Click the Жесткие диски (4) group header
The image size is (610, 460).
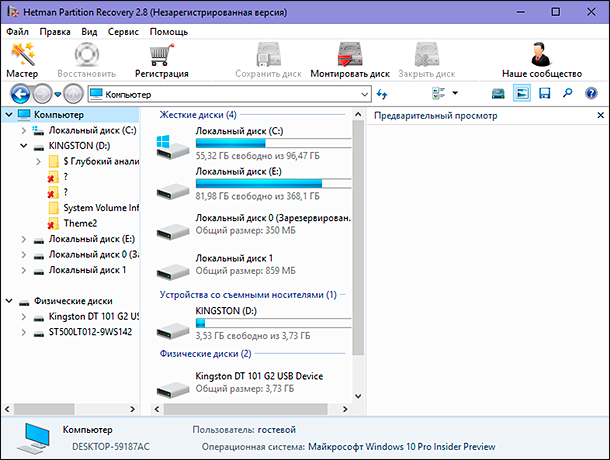click(198, 115)
